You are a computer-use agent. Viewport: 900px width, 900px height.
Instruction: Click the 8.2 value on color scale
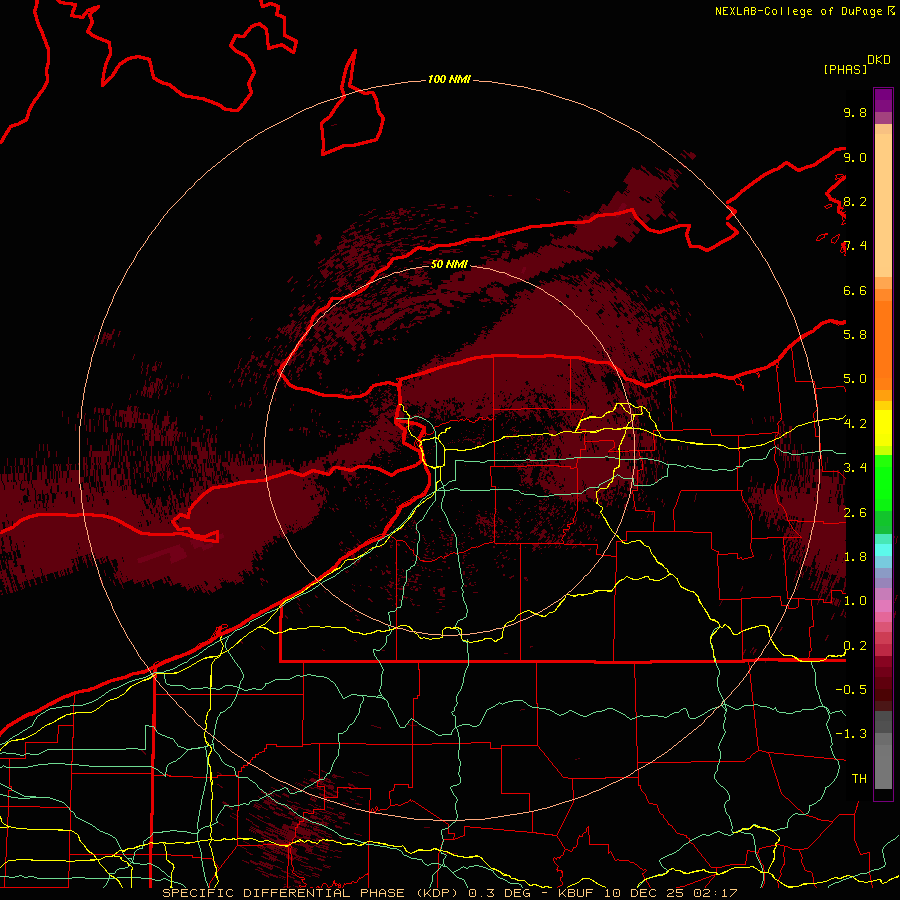point(855,201)
